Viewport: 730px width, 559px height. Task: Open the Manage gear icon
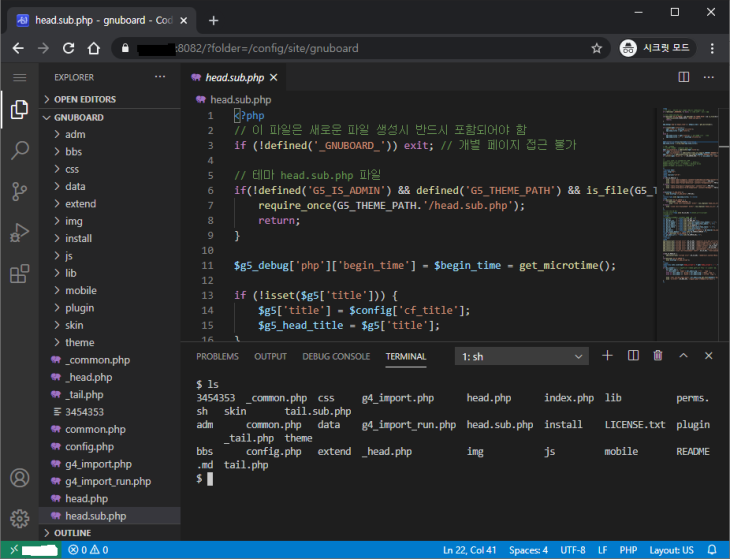coord(19,517)
